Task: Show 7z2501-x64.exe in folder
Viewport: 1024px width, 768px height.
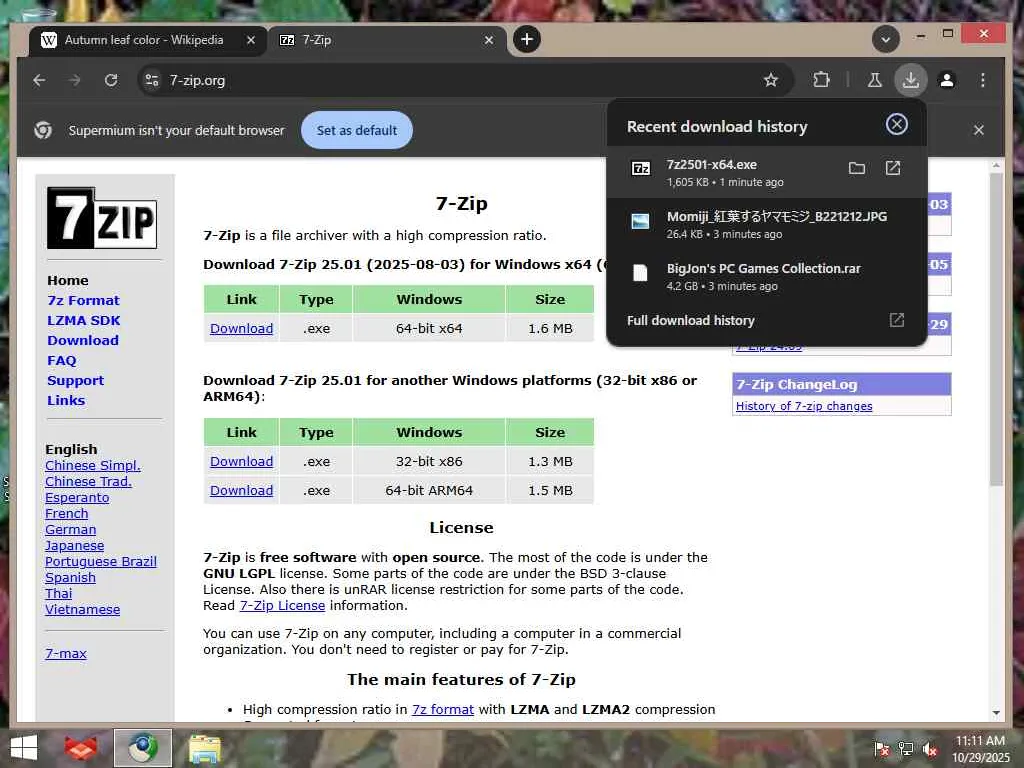Action: 857,168
